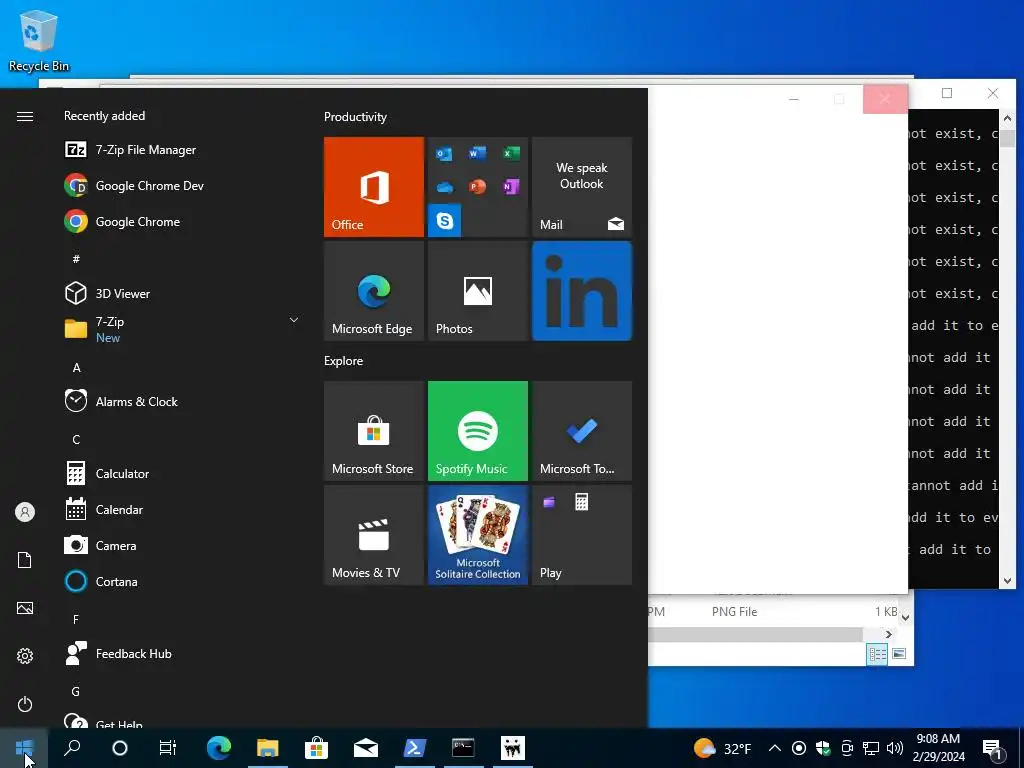
Task: Click the Office tile
Action: click(374, 187)
